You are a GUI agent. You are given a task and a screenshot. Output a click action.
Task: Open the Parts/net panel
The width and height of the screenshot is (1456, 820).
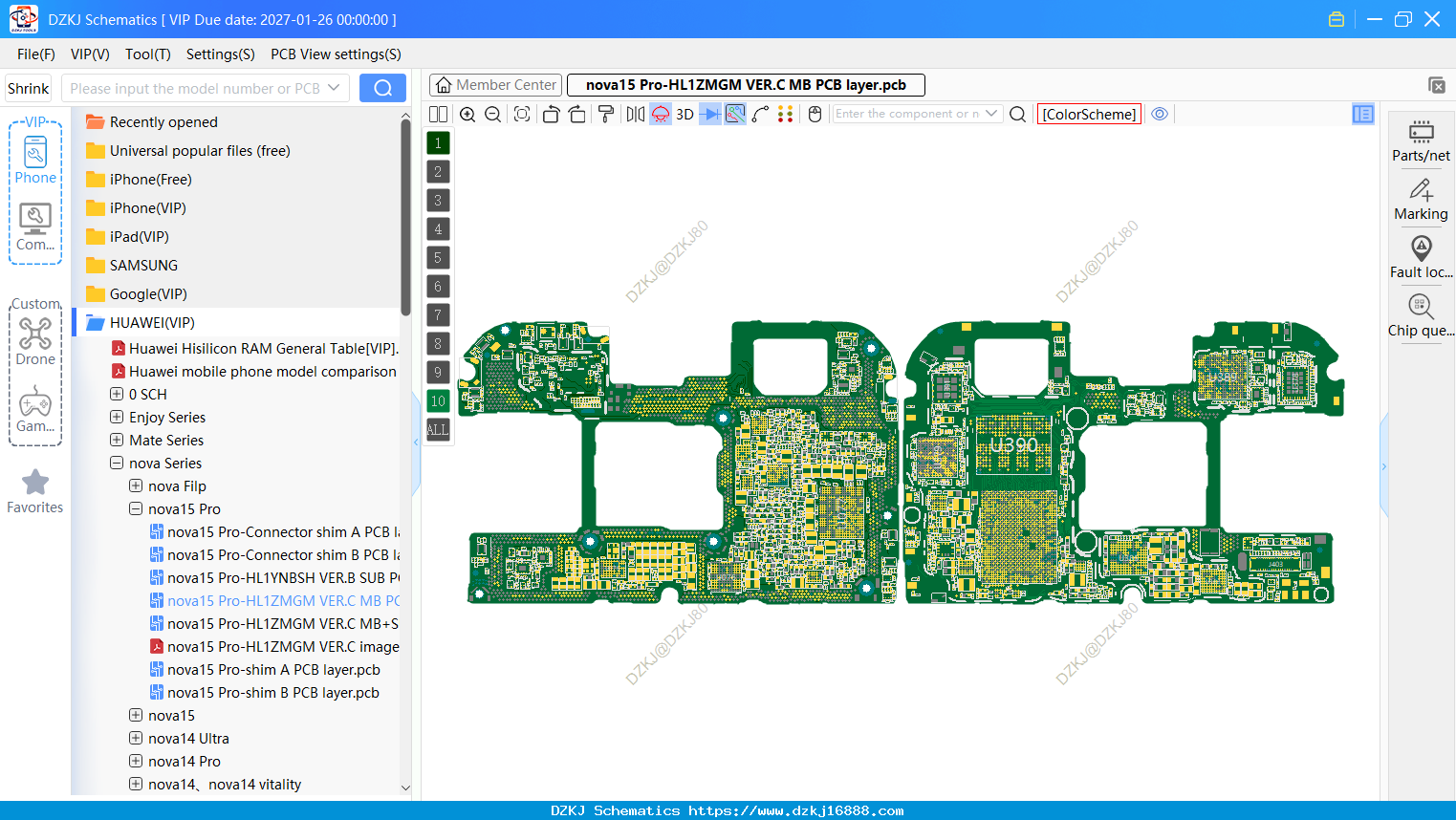(x=1421, y=140)
